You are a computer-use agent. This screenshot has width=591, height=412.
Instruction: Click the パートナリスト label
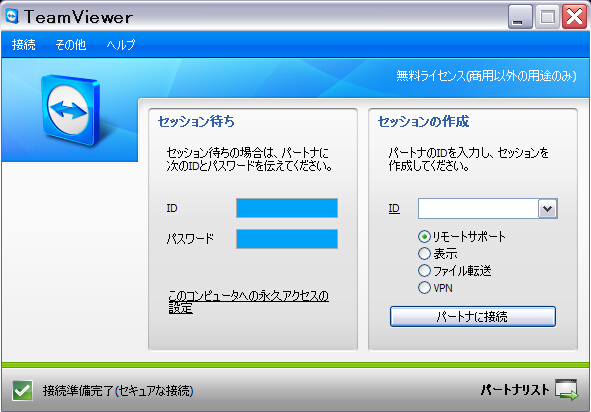tap(514, 390)
